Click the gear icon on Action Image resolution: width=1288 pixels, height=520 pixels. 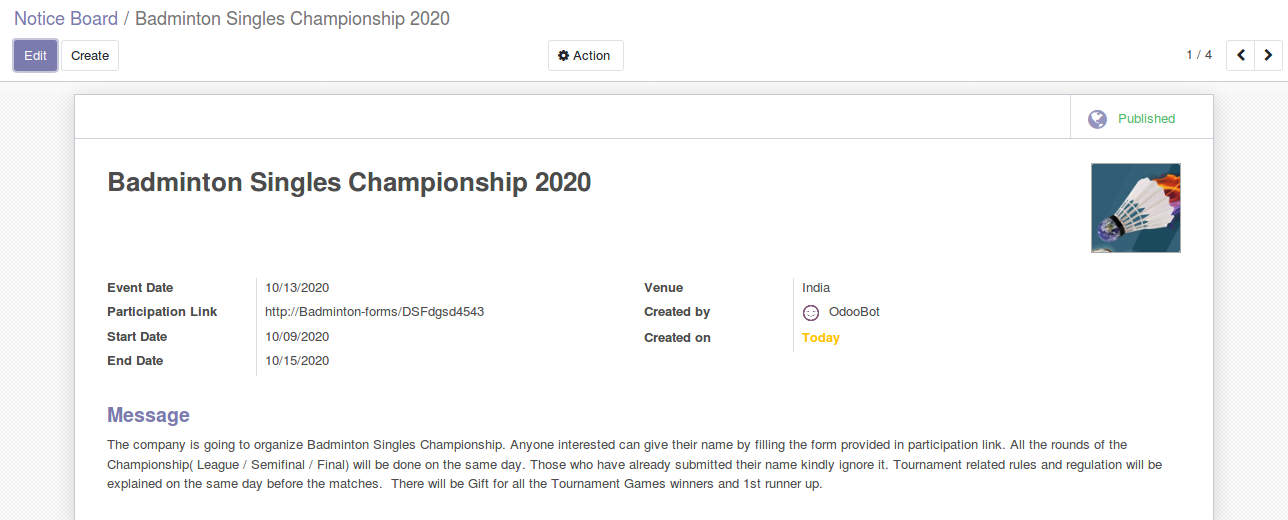563,56
